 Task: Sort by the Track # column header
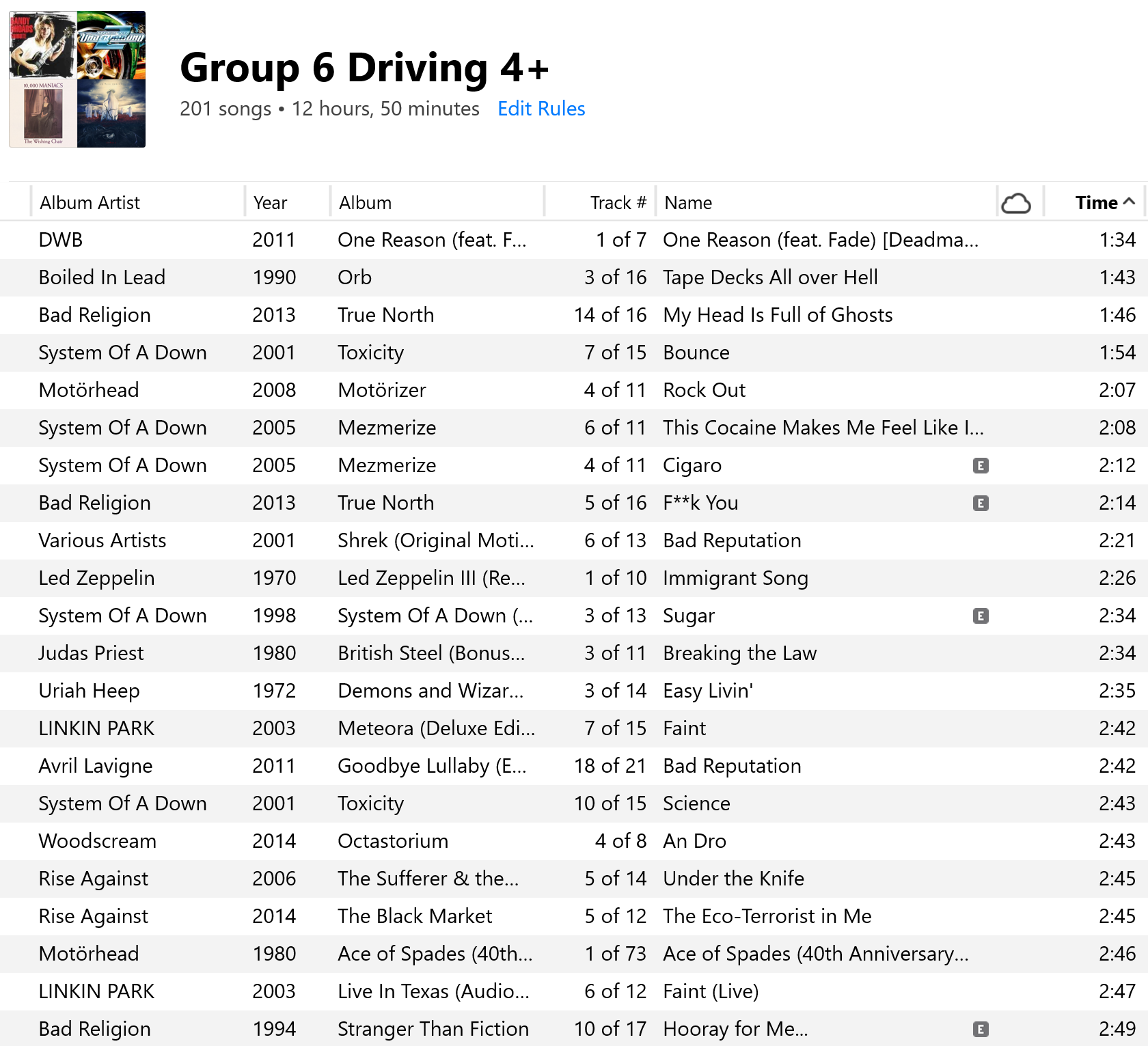[617, 203]
